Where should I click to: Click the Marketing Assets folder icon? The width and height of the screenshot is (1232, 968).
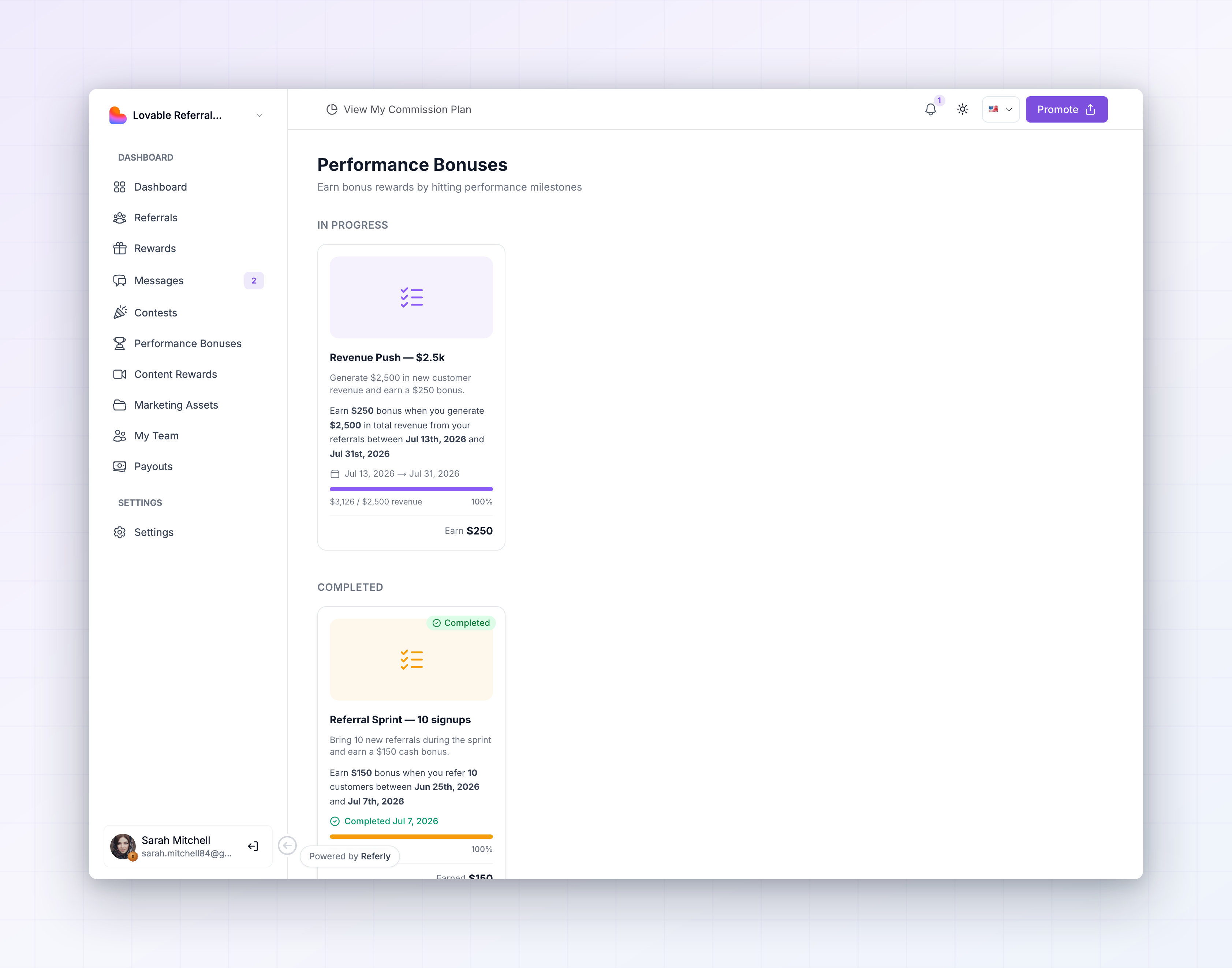120,405
